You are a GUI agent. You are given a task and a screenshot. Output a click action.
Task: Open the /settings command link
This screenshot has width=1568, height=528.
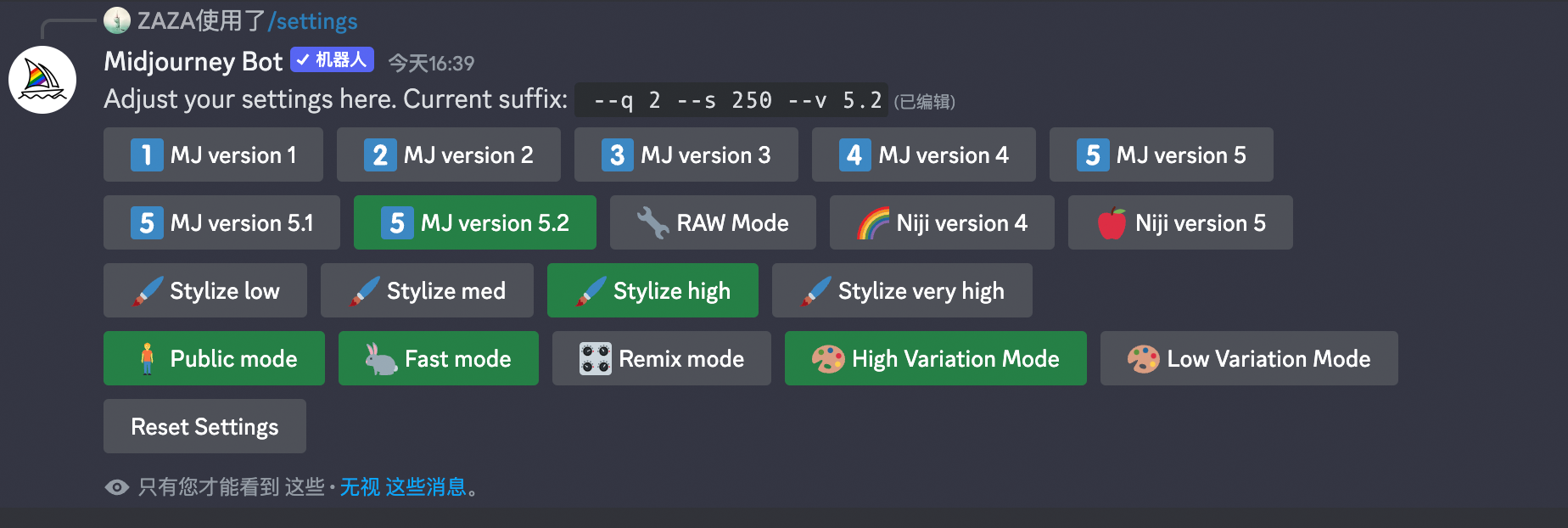click(312, 20)
